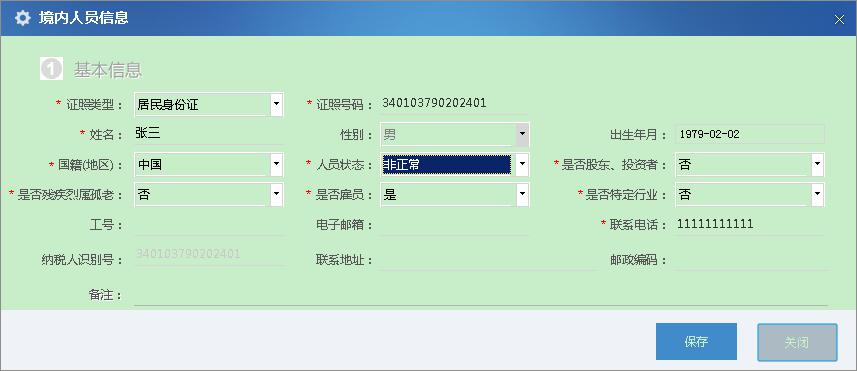Click the 备注 text field
857x371 pixels.
click(480, 295)
